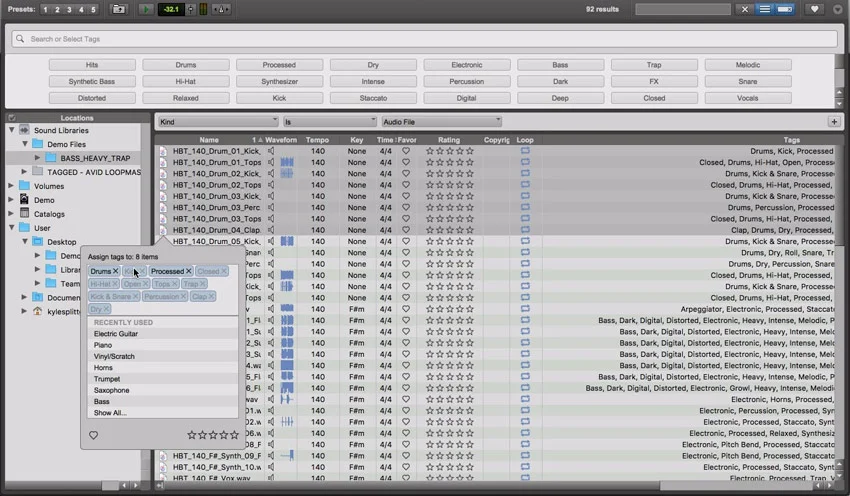Viewport: 850px width, 496px height.
Task: Click the green level meter in toolbar
Action: 203,9
